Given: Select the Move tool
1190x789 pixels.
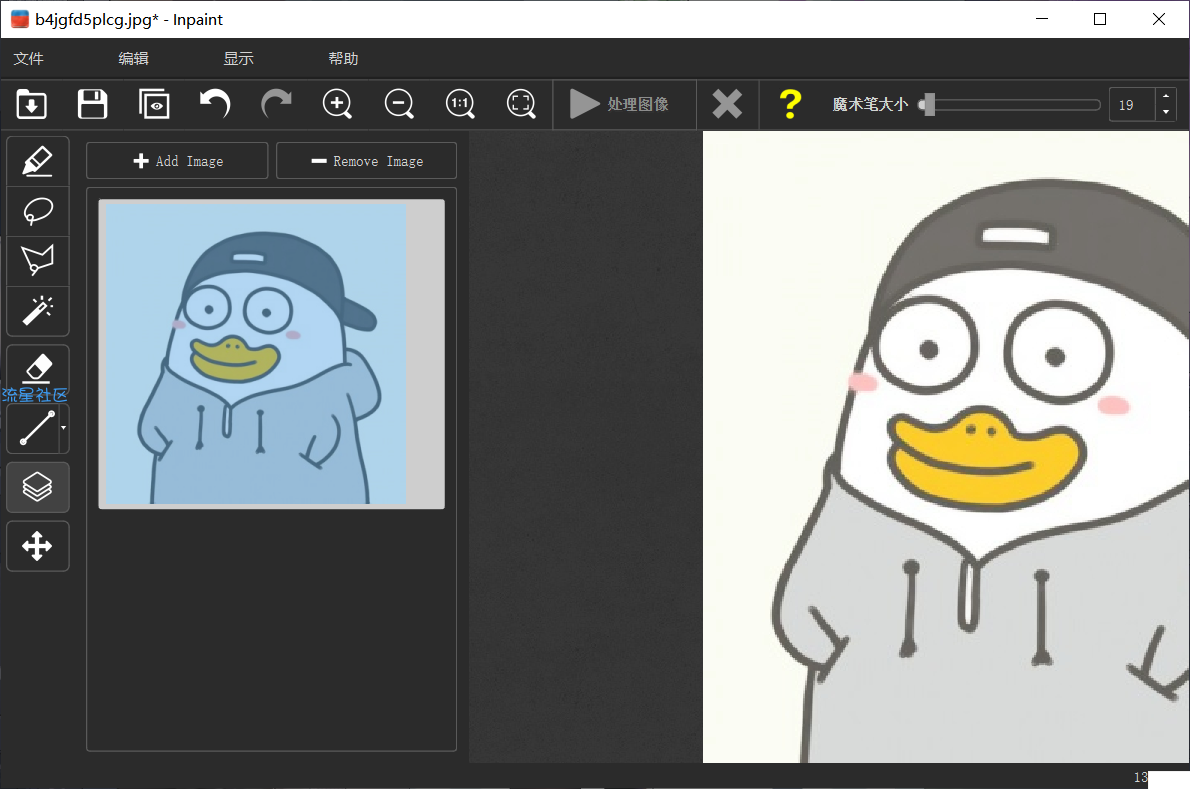Looking at the screenshot, I should tap(37, 546).
